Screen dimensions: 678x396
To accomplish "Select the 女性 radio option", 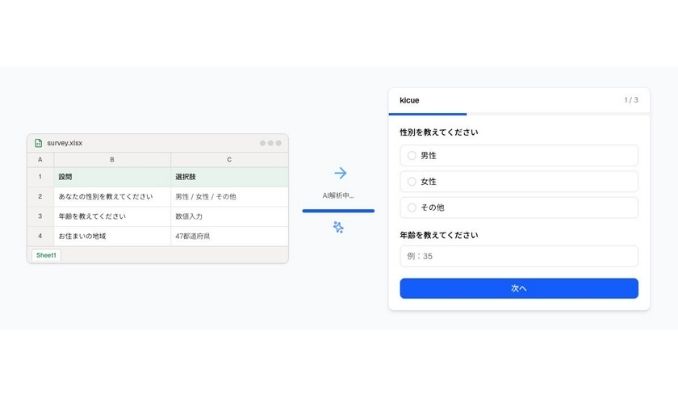I will 519,182.
